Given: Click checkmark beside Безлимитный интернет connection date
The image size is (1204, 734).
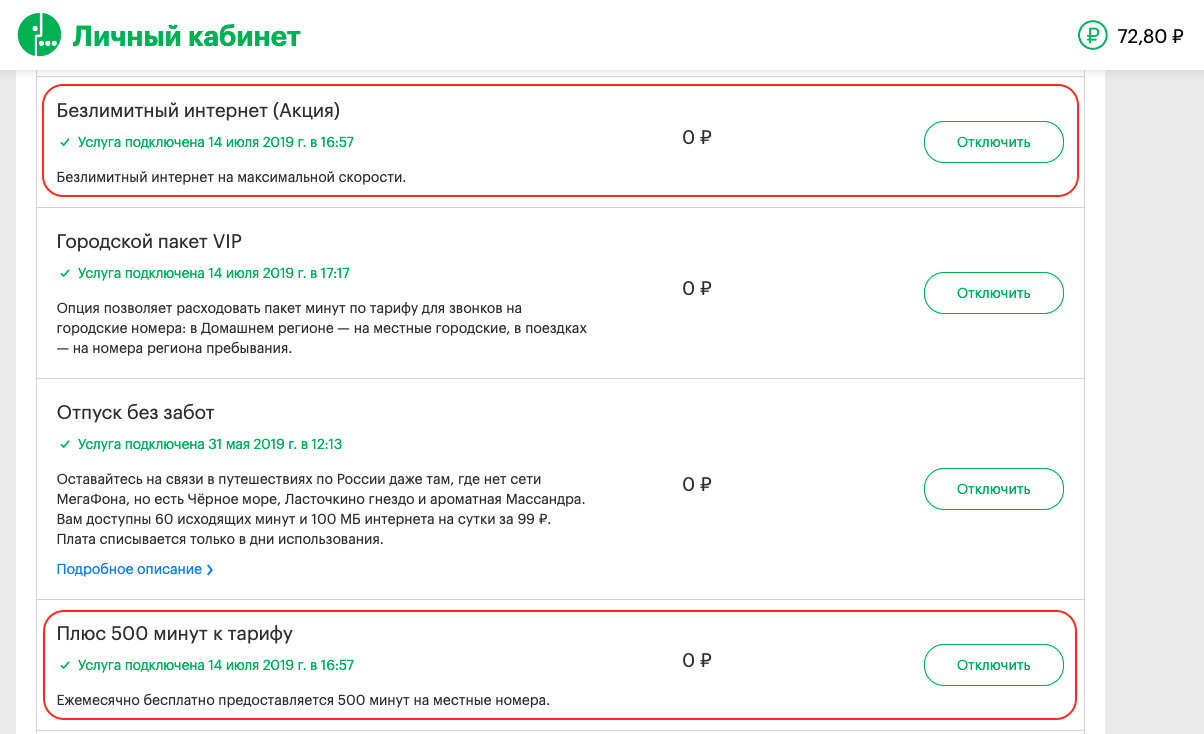Looking at the screenshot, I should point(65,142).
